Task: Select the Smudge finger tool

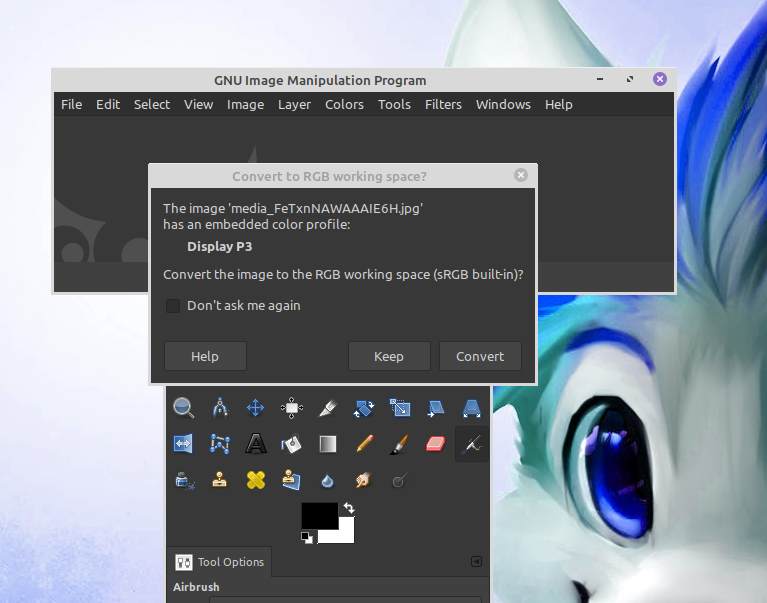Action: point(363,480)
